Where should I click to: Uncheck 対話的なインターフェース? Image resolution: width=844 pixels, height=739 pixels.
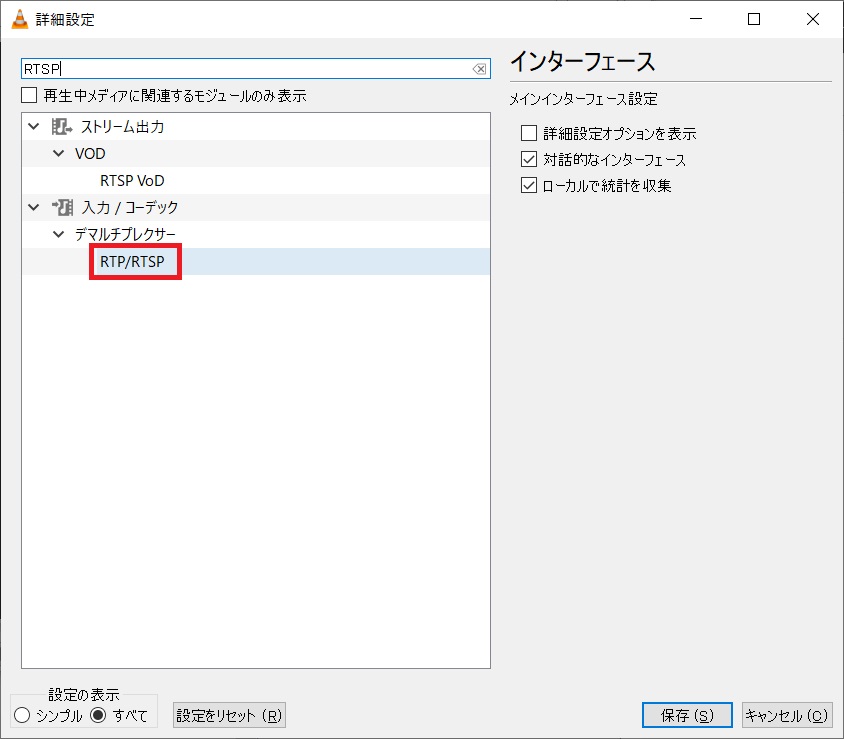coord(529,158)
